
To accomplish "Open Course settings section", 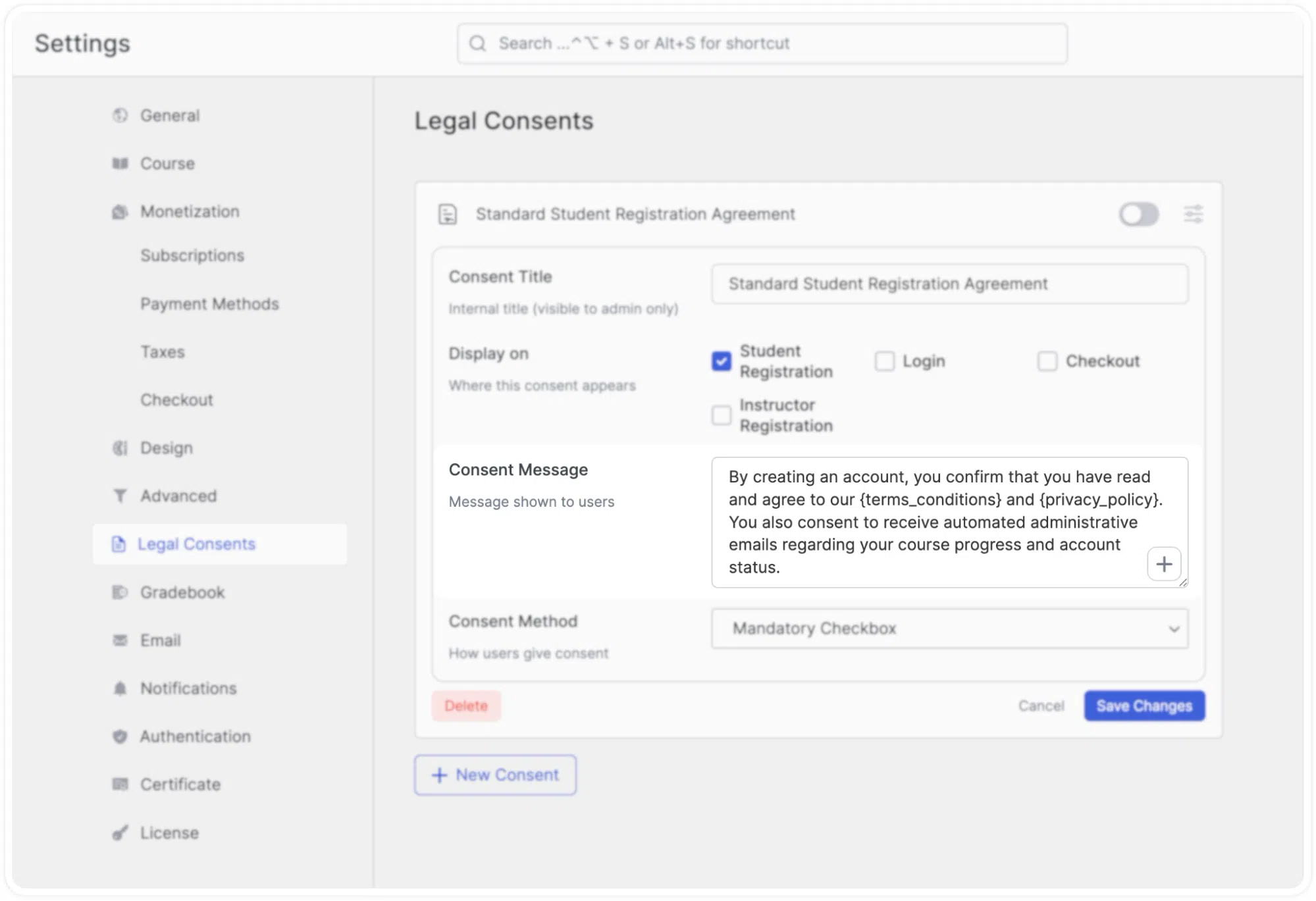I will [x=167, y=163].
